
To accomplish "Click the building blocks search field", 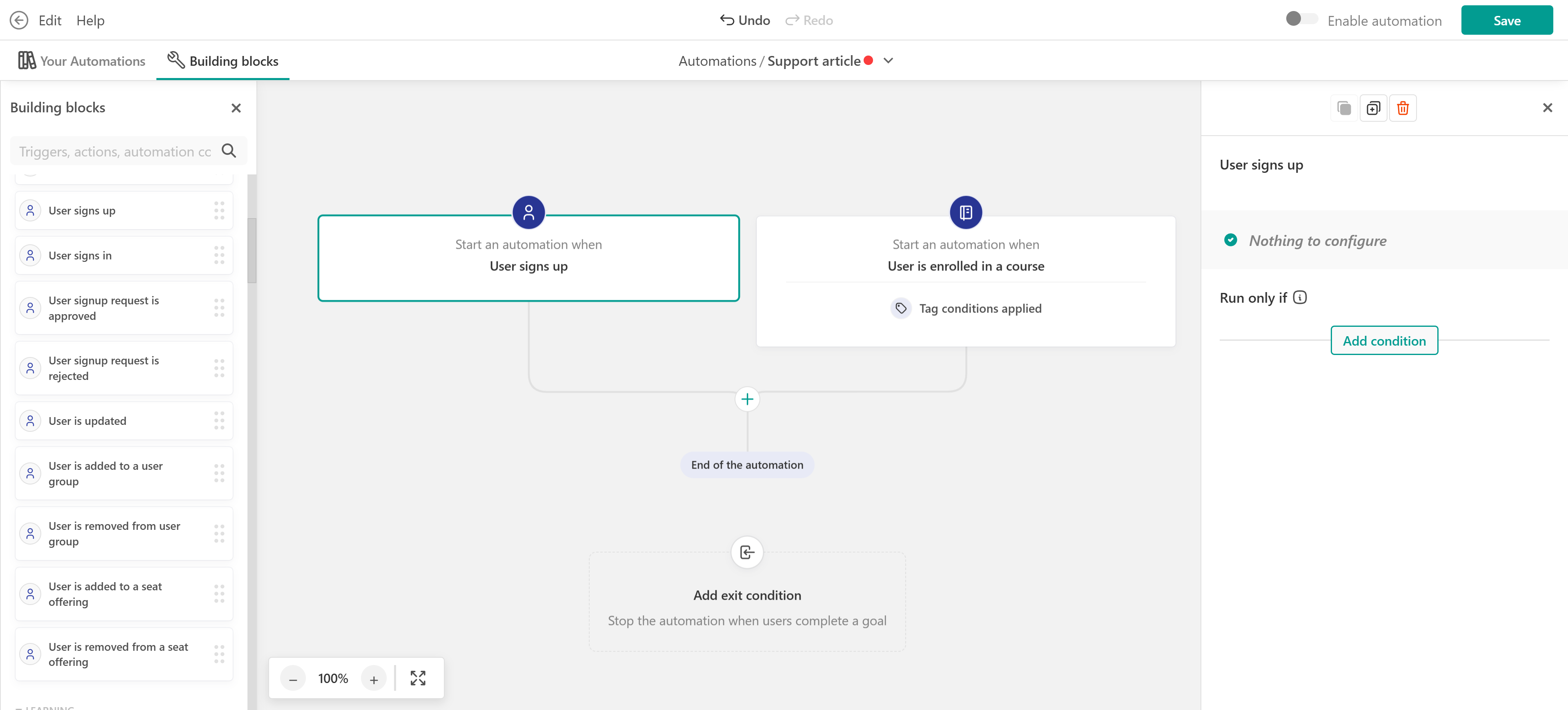I will click(115, 151).
